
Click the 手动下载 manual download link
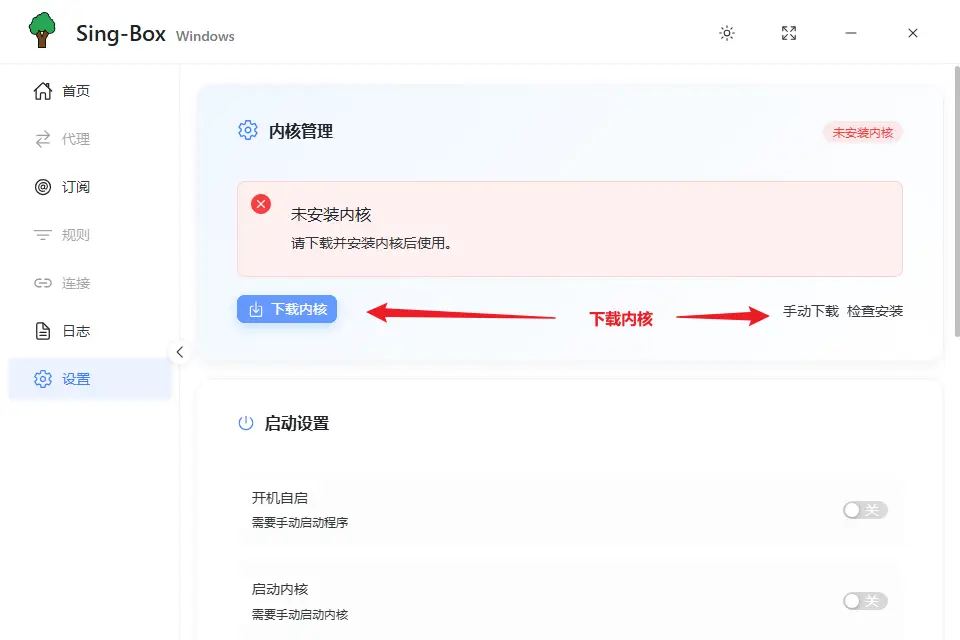pos(811,311)
